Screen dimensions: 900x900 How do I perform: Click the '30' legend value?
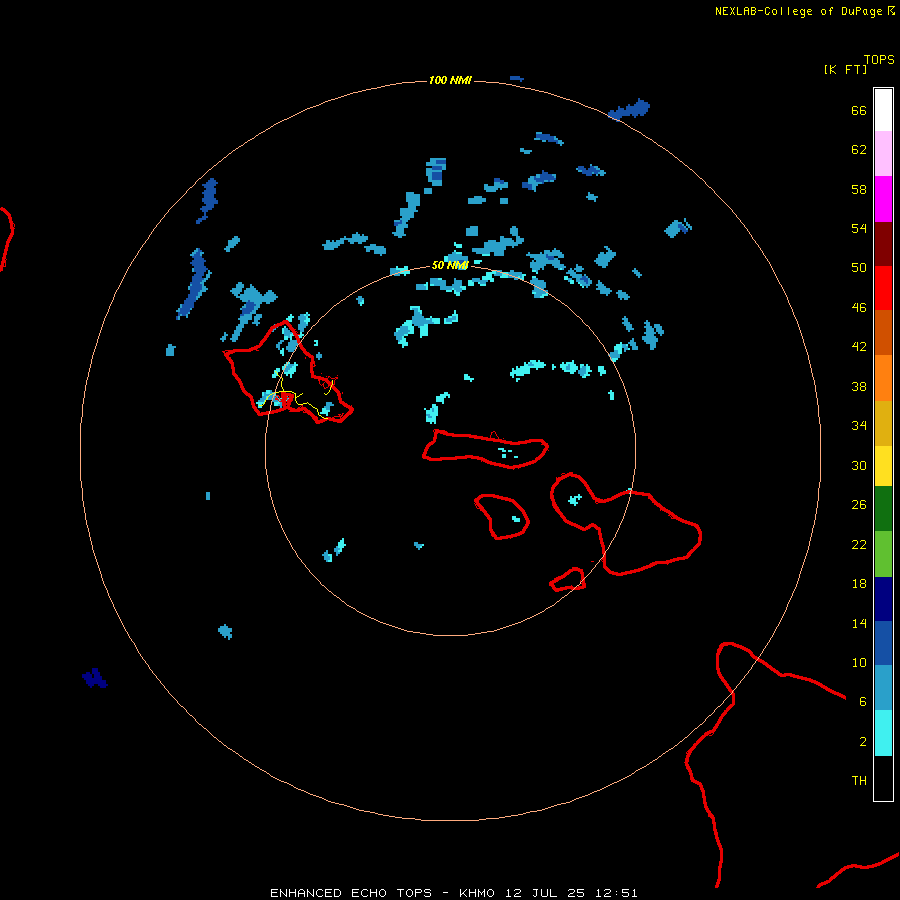(859, 465)
